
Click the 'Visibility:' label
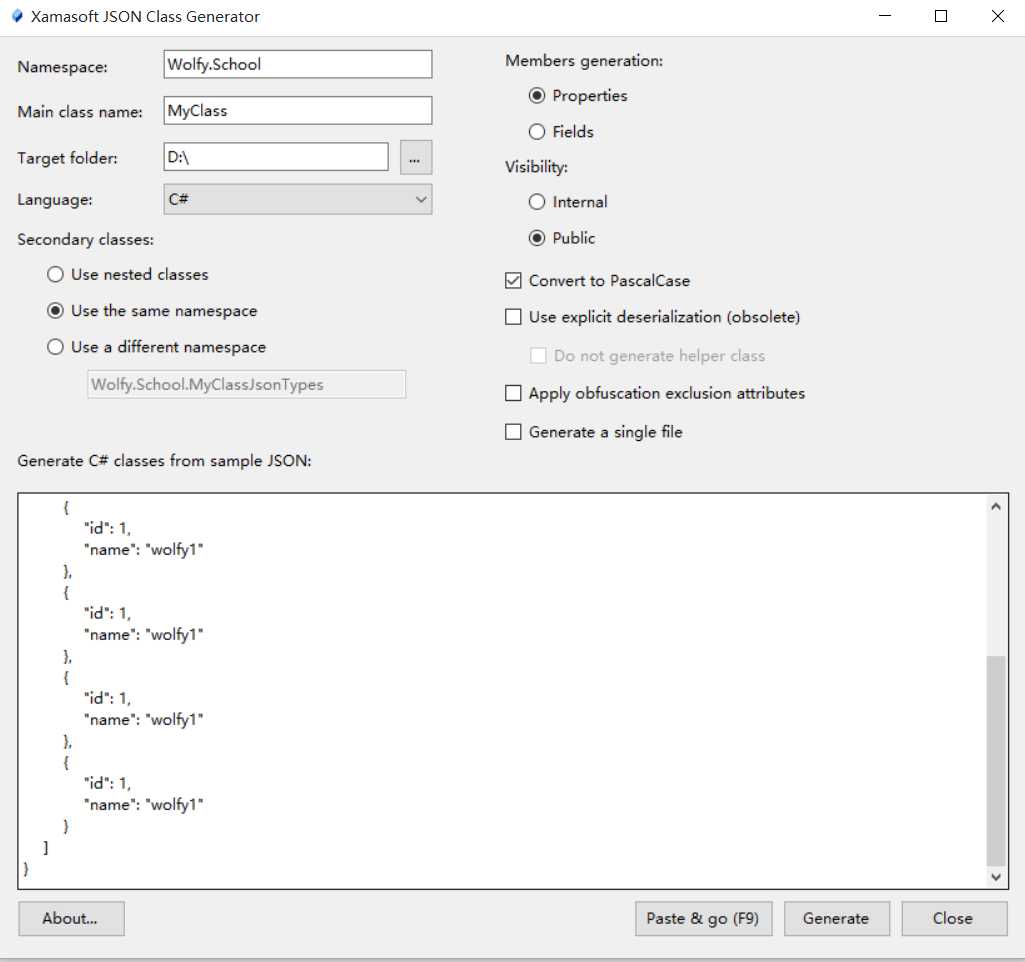[536, 167]
